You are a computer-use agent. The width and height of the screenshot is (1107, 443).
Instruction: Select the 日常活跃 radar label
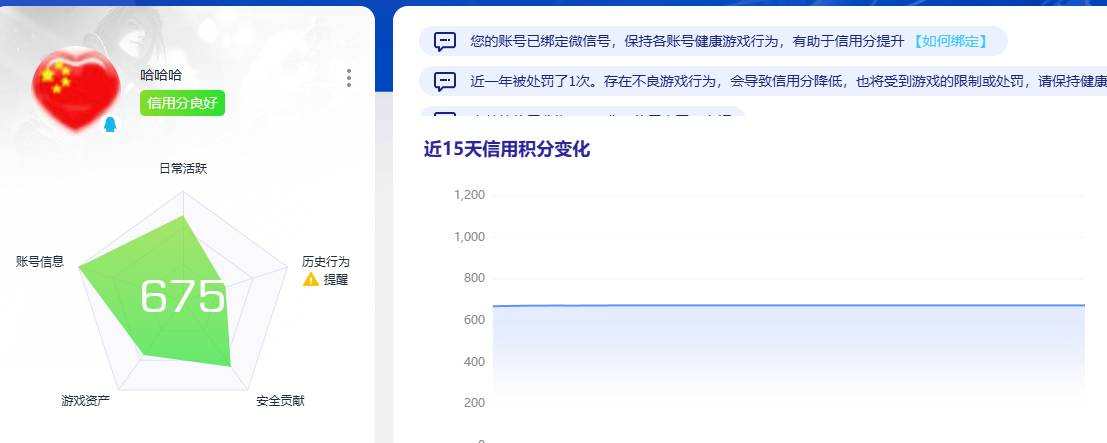pyautogui.click(x=184, y=168)
